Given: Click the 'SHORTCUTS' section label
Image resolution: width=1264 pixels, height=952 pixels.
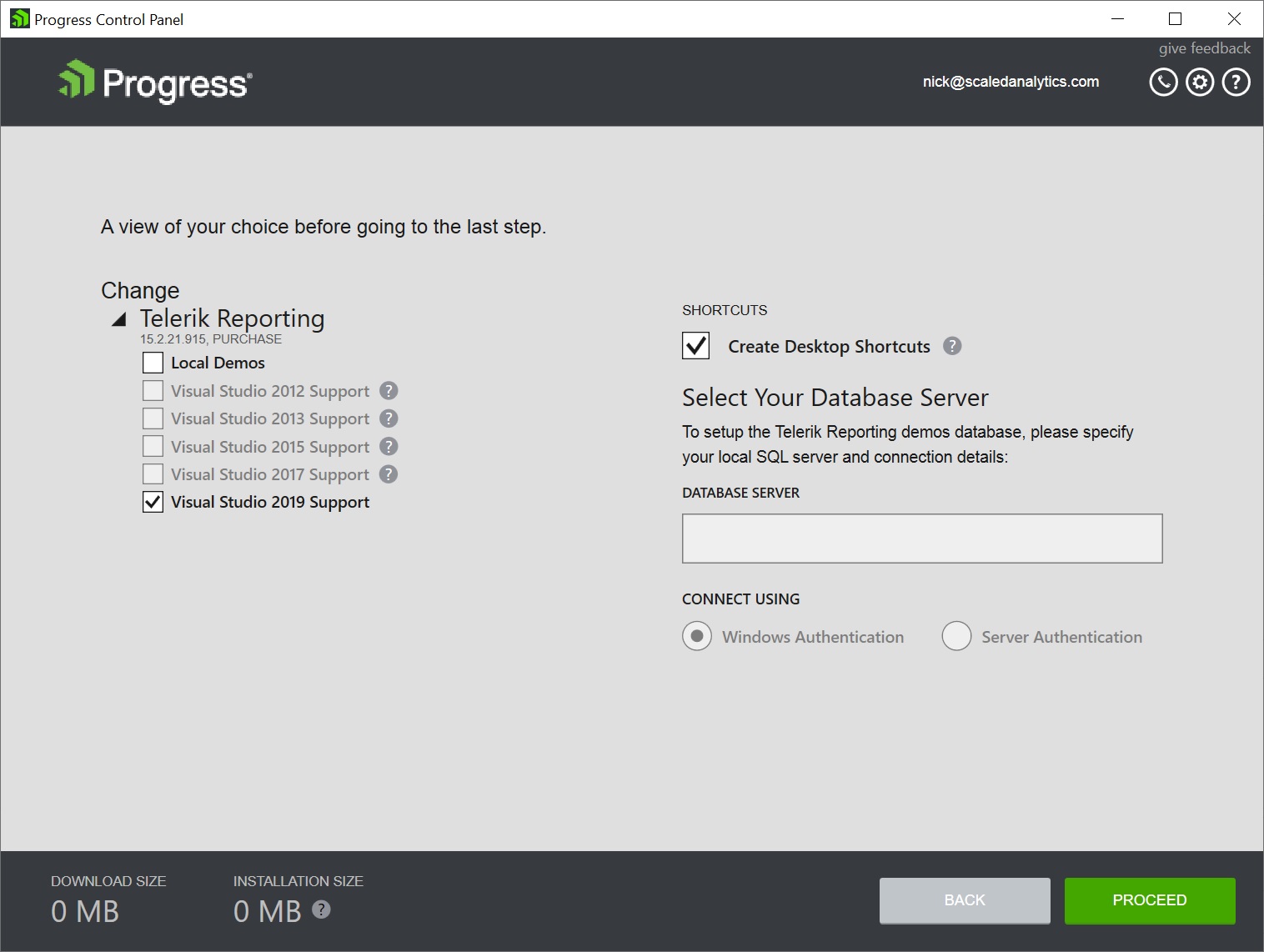Looking at the screenshot, I should (725, 310).
